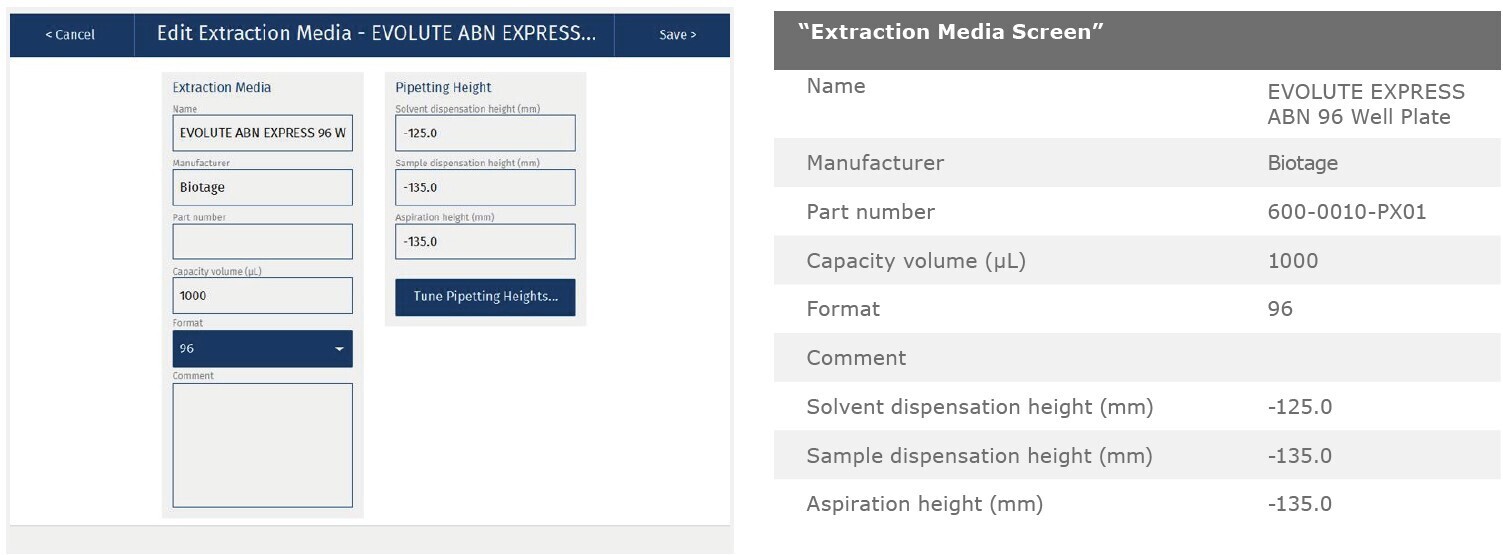This screenshot has height=555, width=1503.
Task: Click part number 600-0010-PX01 in table
Action: point(1346,212)
